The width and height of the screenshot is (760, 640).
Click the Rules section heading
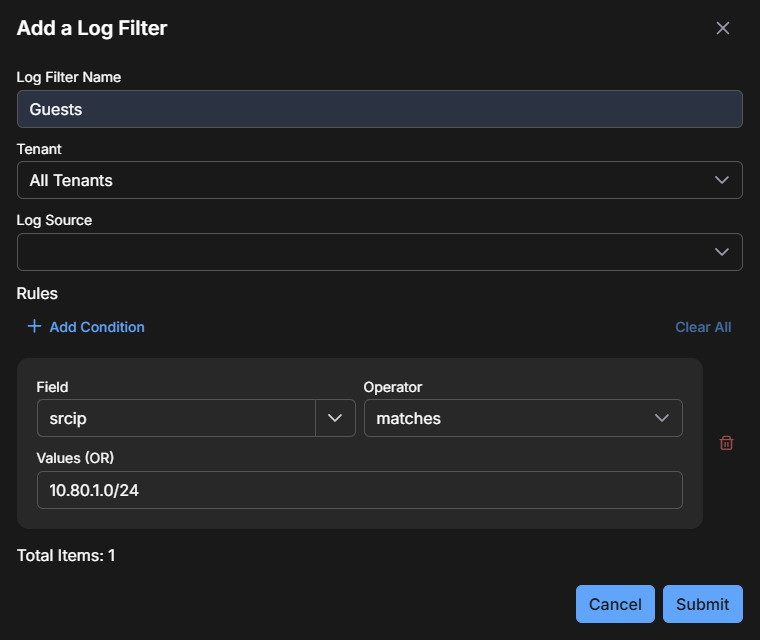click(37, 294)
